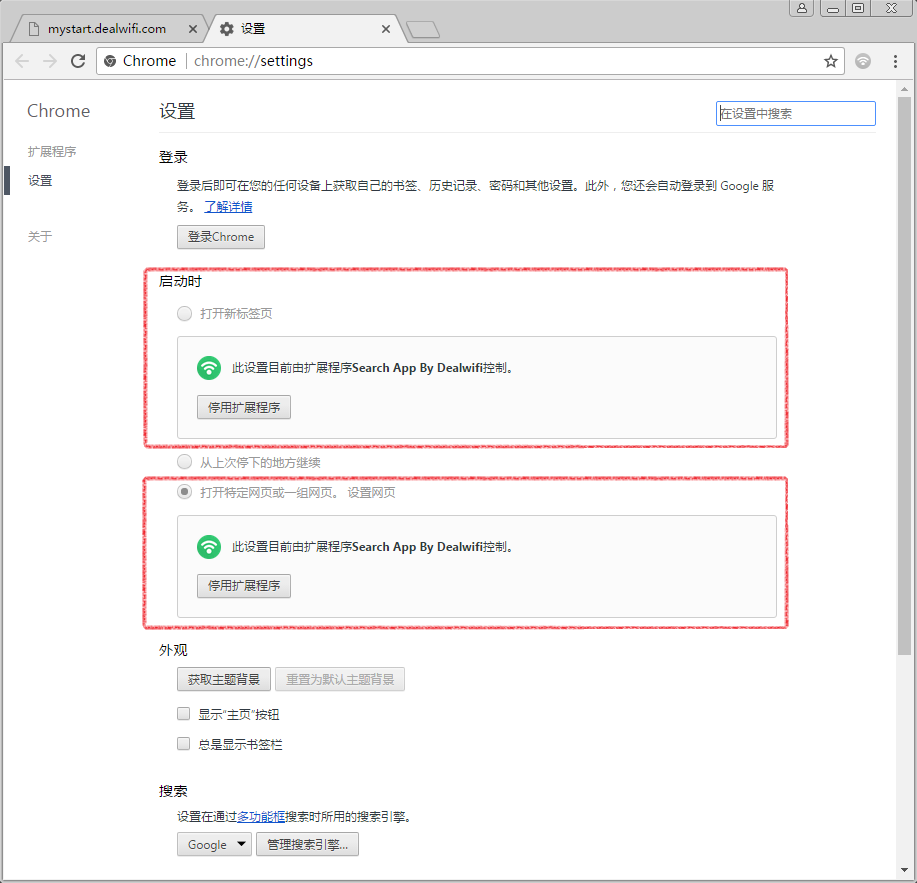Expand the Google search engine dropdown
The width and height of the screenshot is (917, 883).
[x=214, y=844]
